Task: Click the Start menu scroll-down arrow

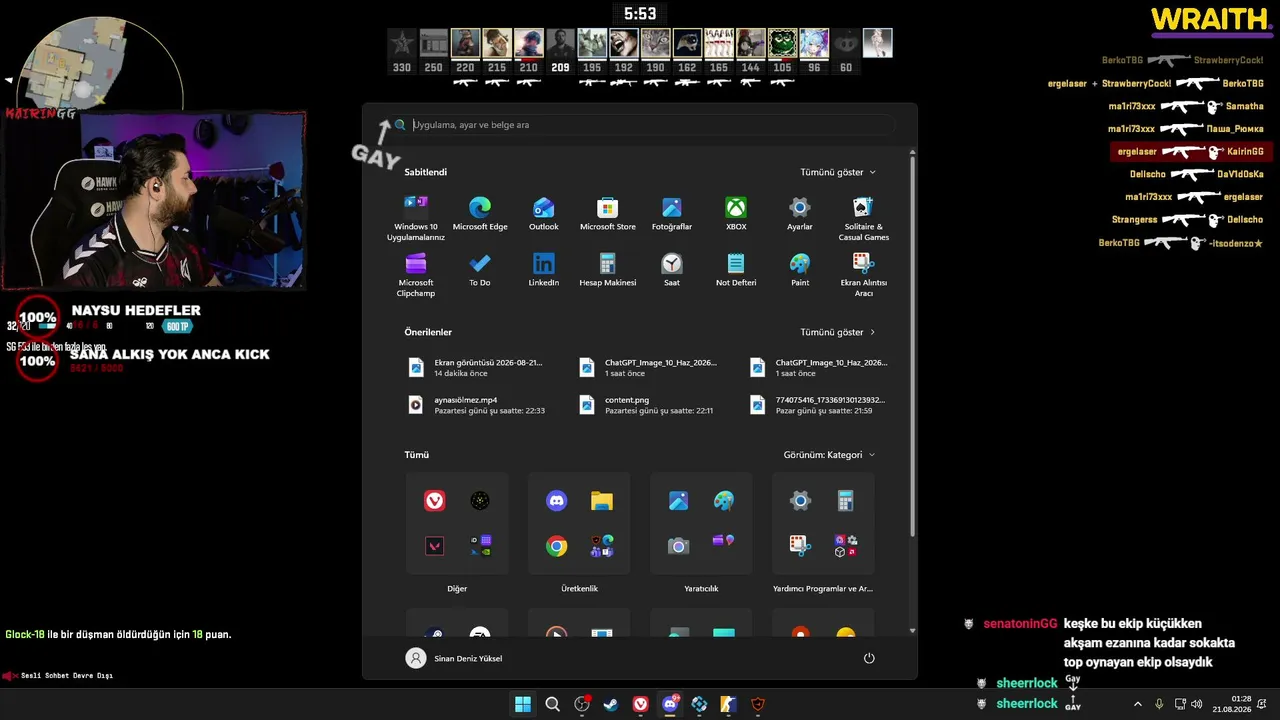Action: 912,631
